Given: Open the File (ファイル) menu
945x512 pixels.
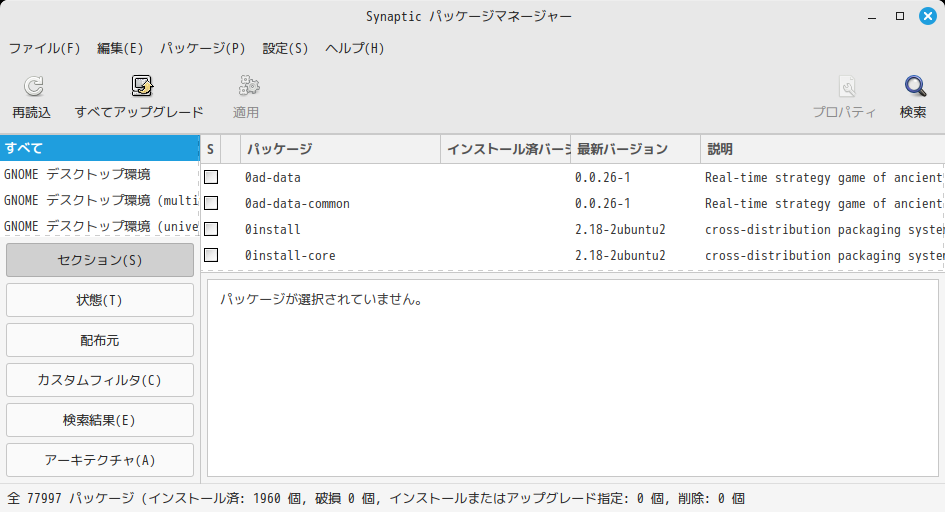Looking at the screenshot, I should (44, 48).
